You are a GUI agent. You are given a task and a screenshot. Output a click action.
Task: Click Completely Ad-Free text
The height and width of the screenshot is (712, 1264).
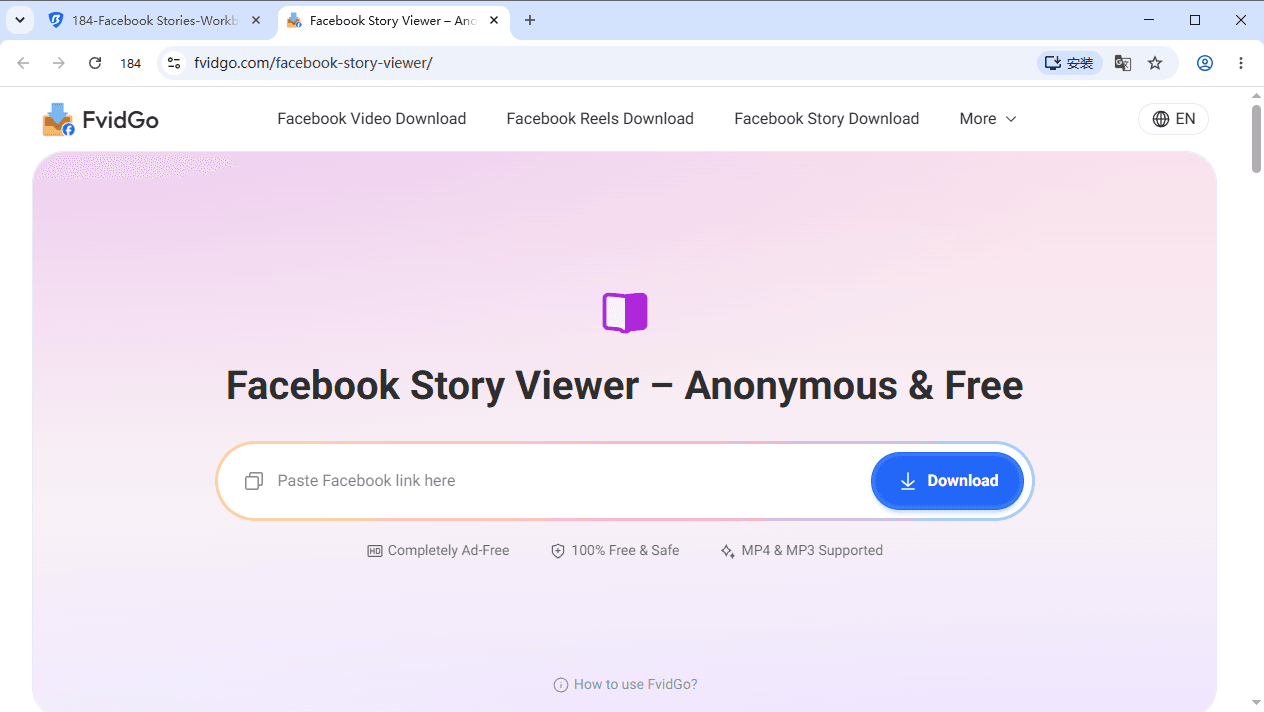tap(449, 551)
